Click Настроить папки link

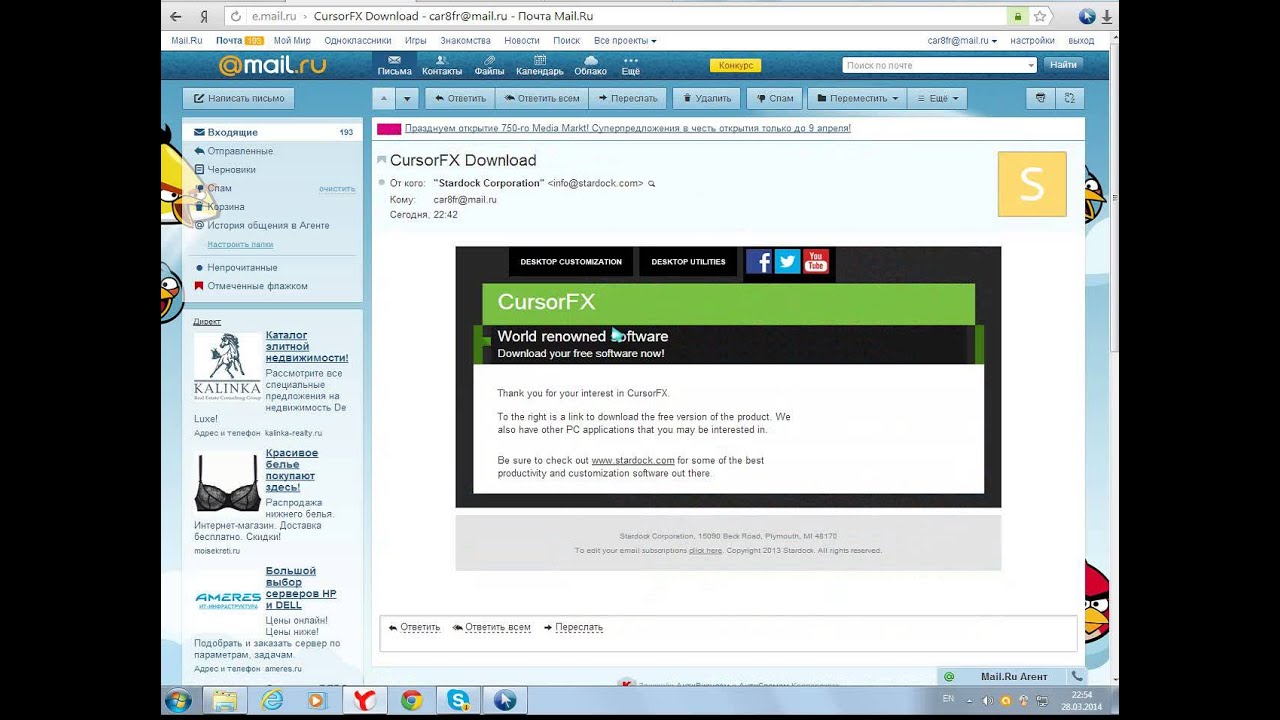(x=240, y=244)
